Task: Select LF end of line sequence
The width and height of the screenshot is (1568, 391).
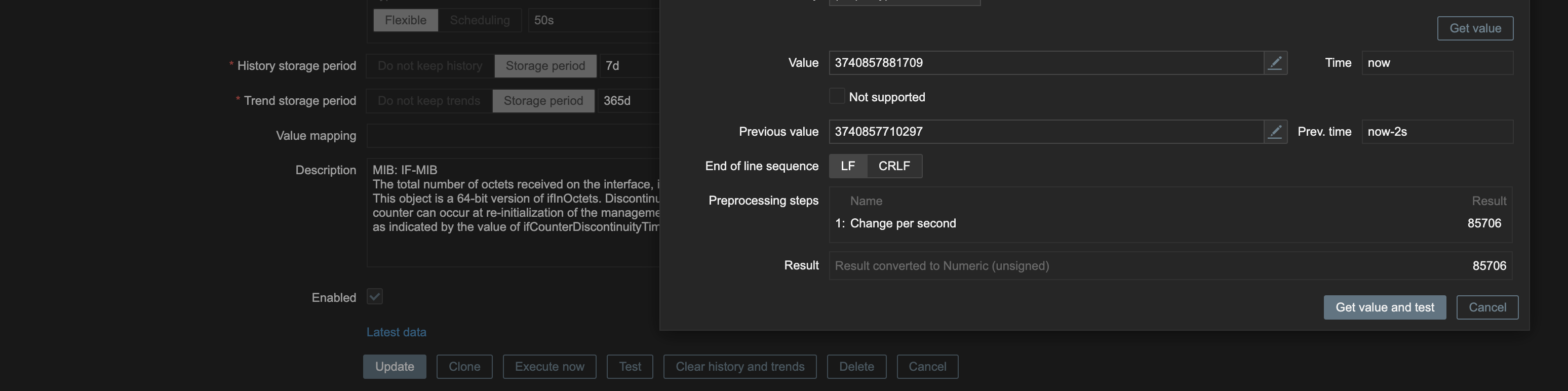Action: pyautogui.click(x=848, y=166)
